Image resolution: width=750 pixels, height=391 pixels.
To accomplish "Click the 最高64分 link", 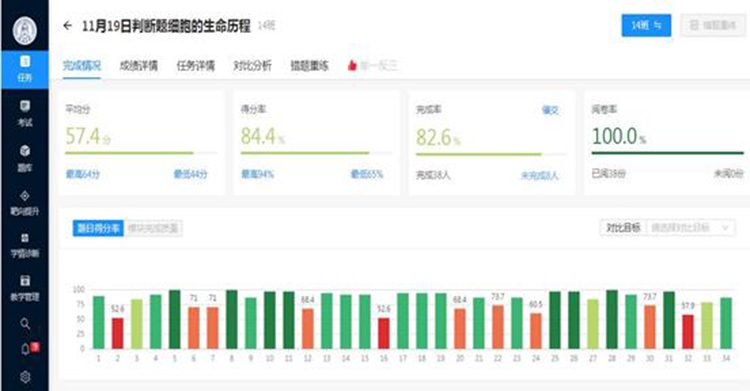I will [x=83, y=174].
